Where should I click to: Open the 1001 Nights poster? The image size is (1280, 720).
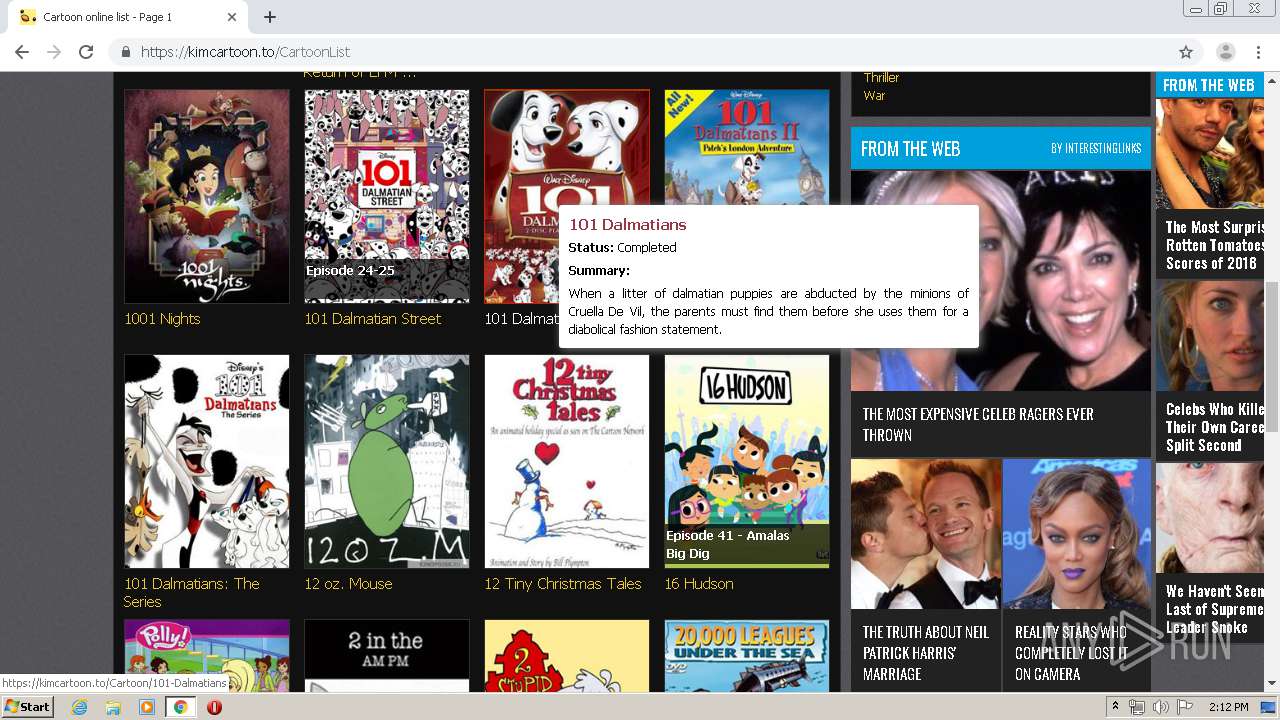coord(207,196)
